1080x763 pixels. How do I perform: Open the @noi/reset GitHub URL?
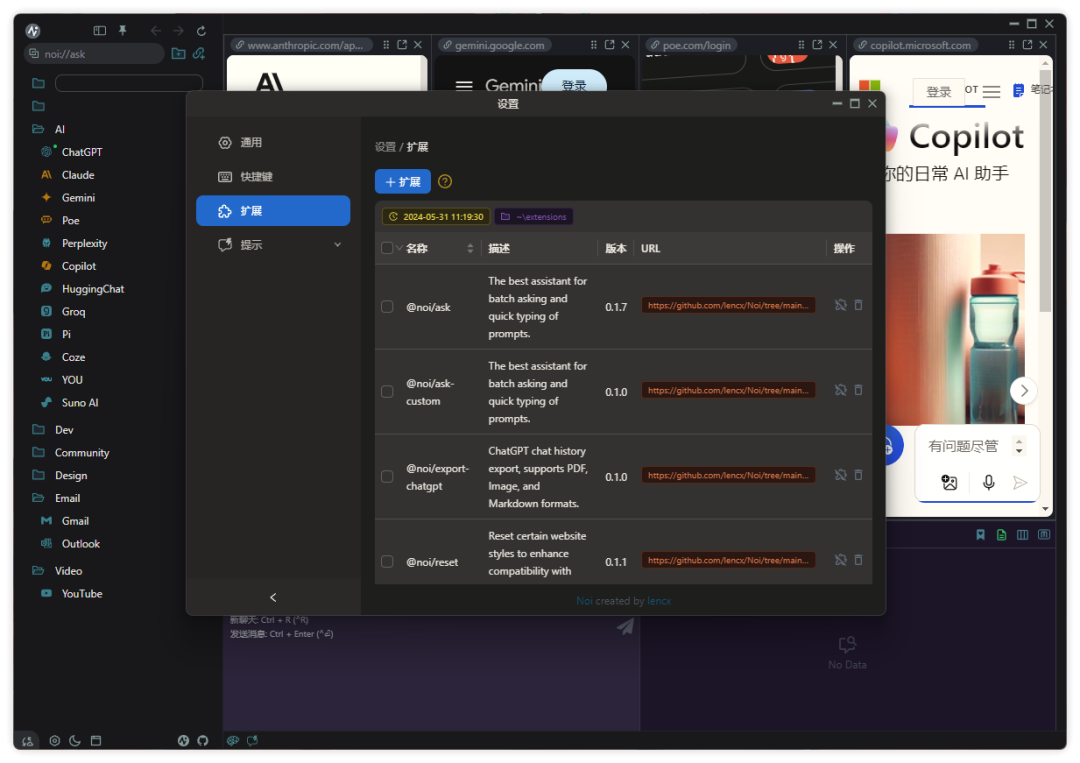pyautogui.click(x=728, y=561)
